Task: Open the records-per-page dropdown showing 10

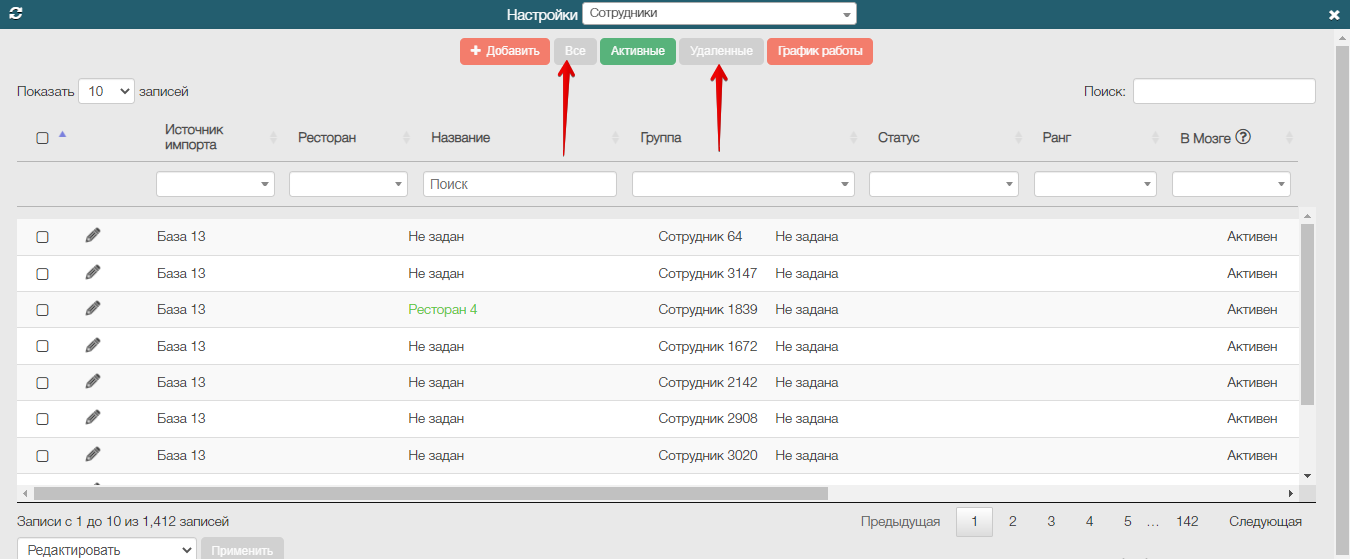Action: pos(106,91)
